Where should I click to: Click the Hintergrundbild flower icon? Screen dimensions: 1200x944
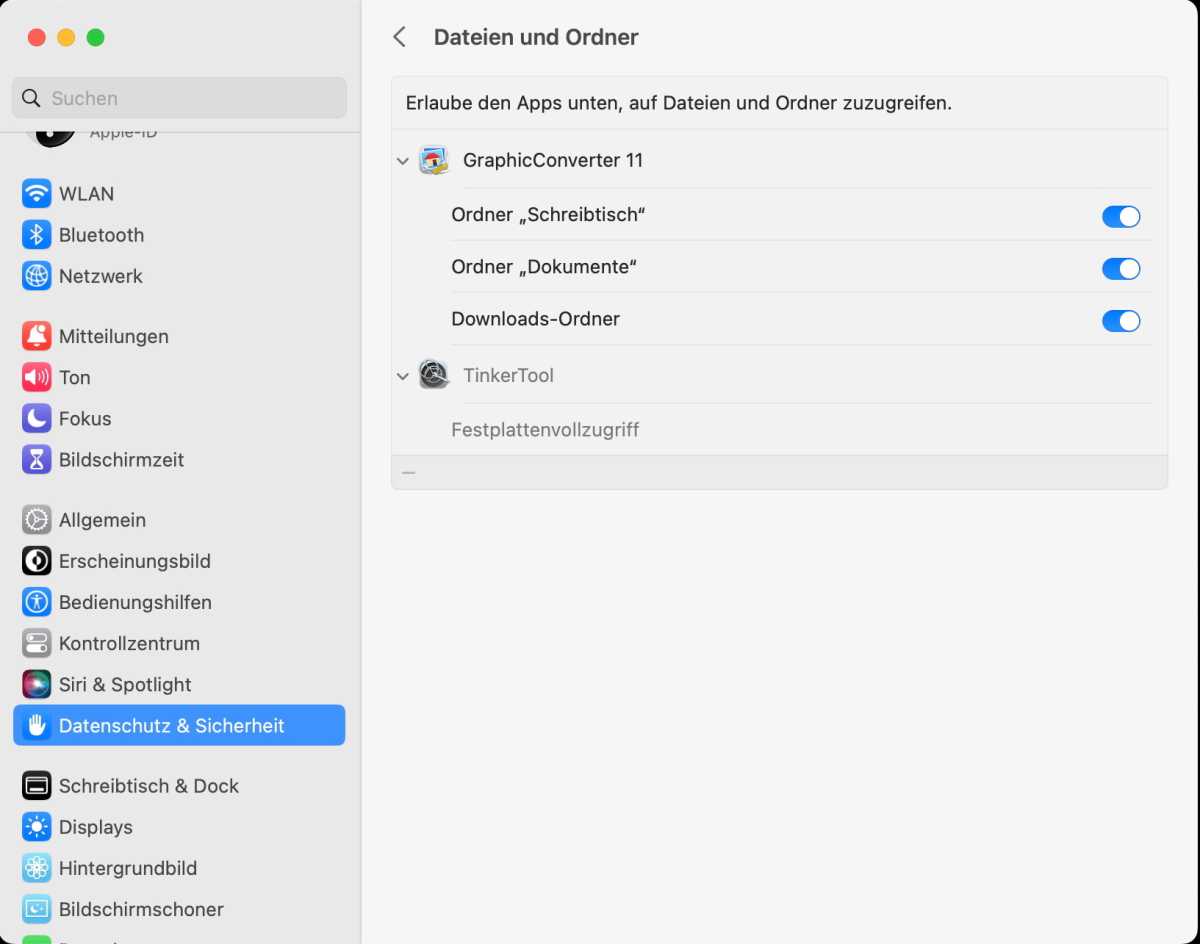click(x=37, y=868)
